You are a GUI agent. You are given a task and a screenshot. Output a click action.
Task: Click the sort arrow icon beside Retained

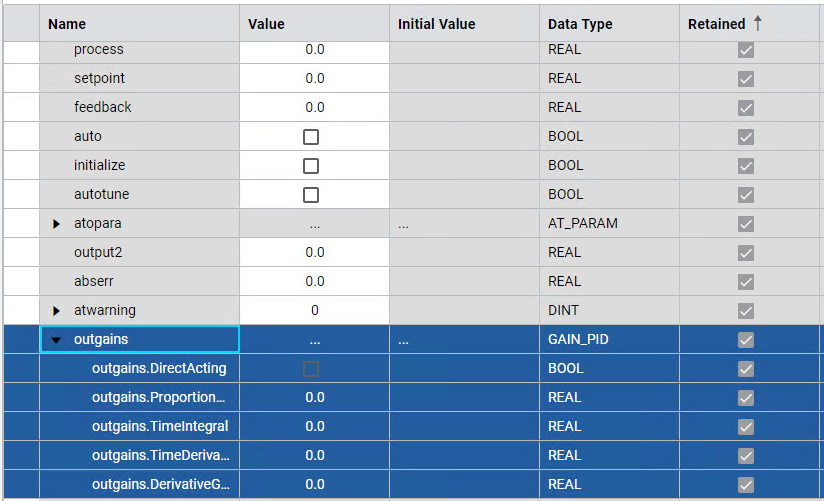758,23
